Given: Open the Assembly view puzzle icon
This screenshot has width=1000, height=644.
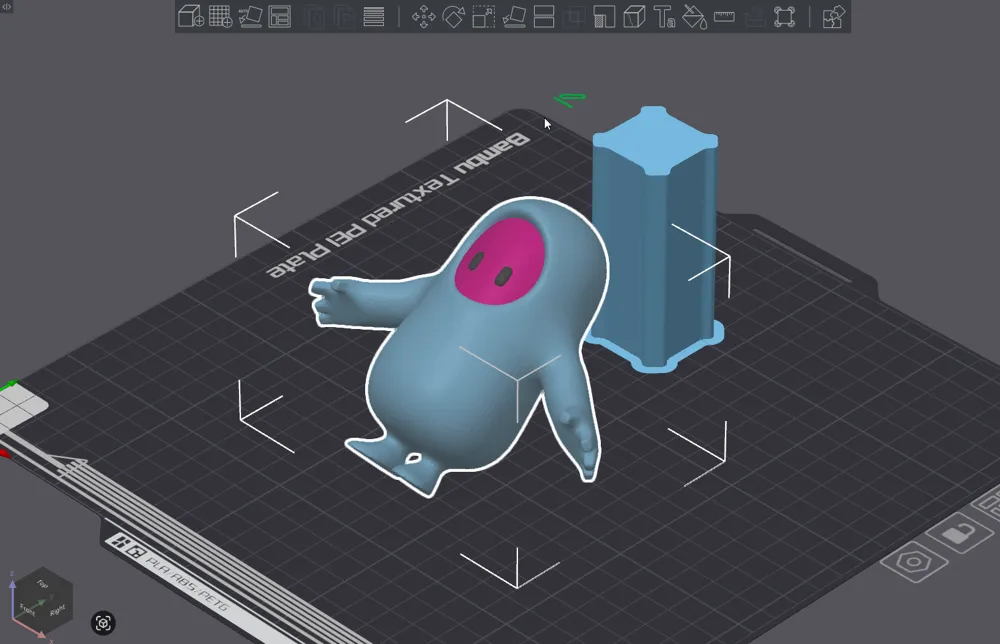Looking at the screenshot, I should (834, 17).
